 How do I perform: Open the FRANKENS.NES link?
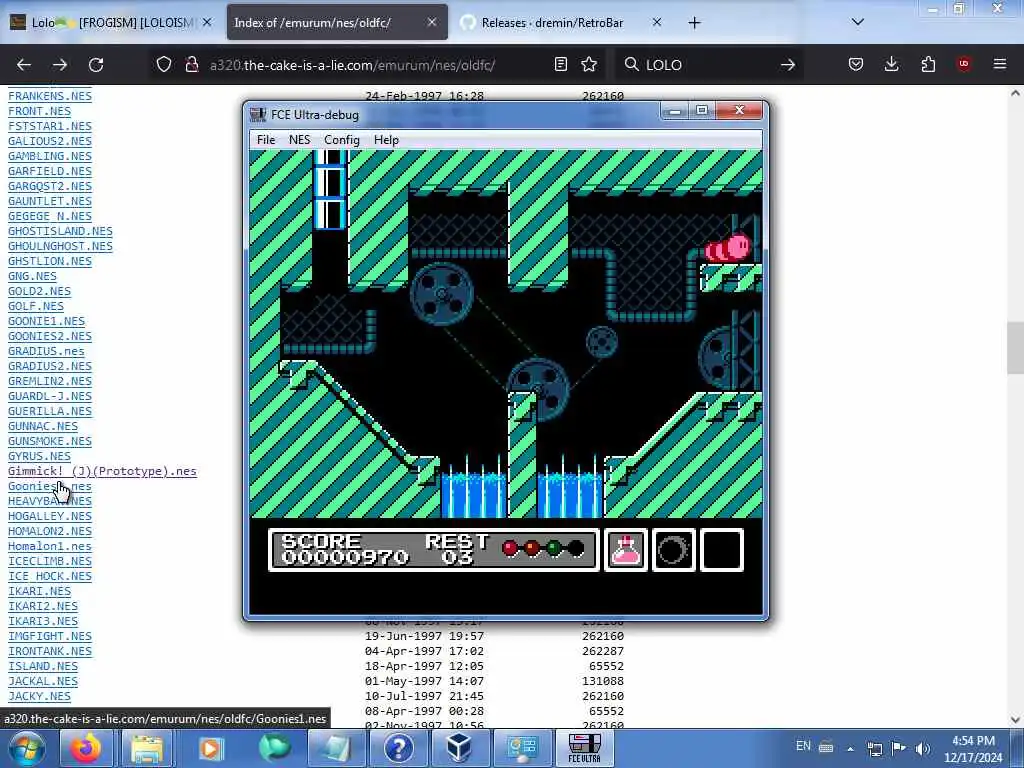pyautogui.click(x=50, y=96)
